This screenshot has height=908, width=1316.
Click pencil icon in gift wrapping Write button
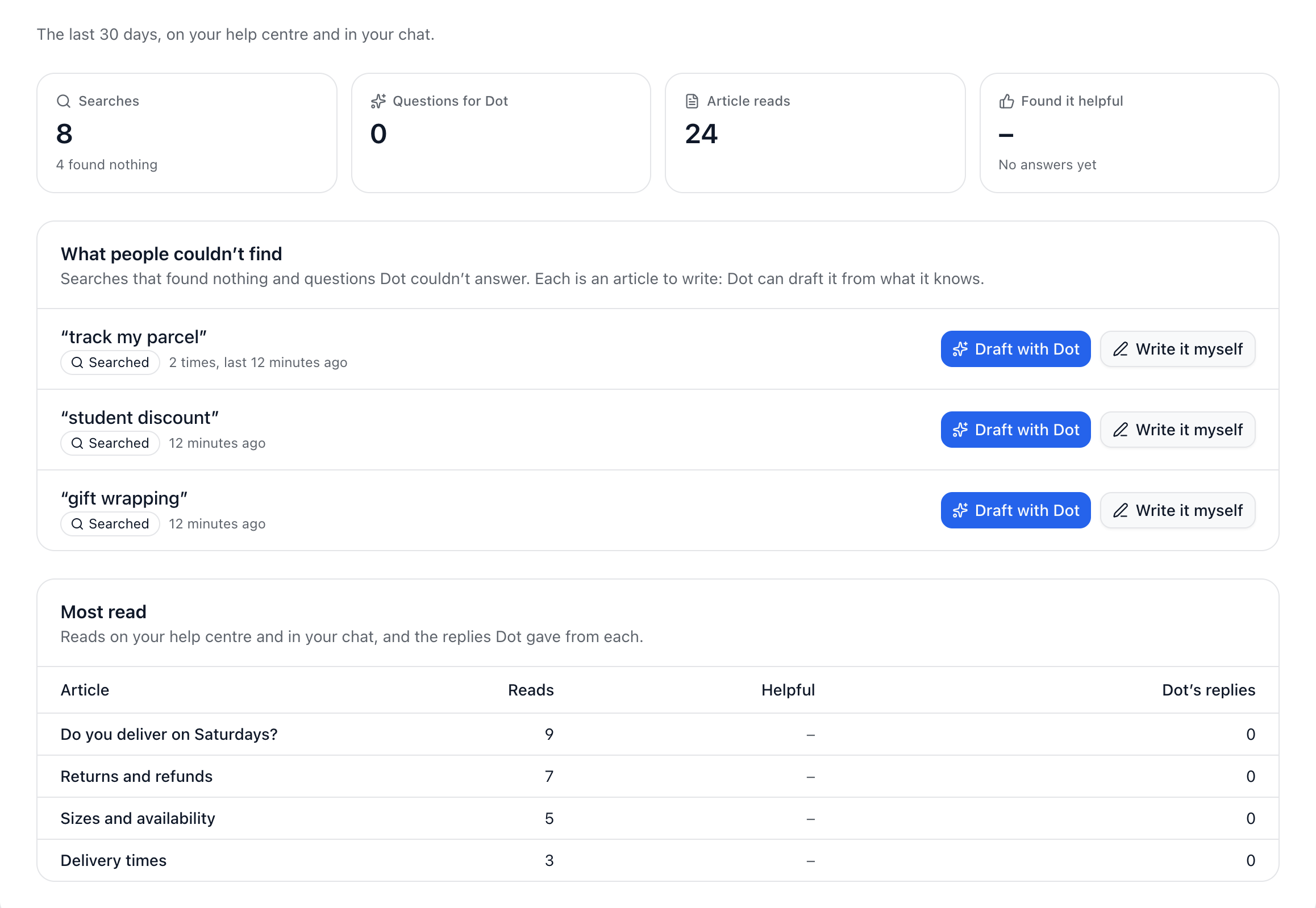tap(1121, 511)
